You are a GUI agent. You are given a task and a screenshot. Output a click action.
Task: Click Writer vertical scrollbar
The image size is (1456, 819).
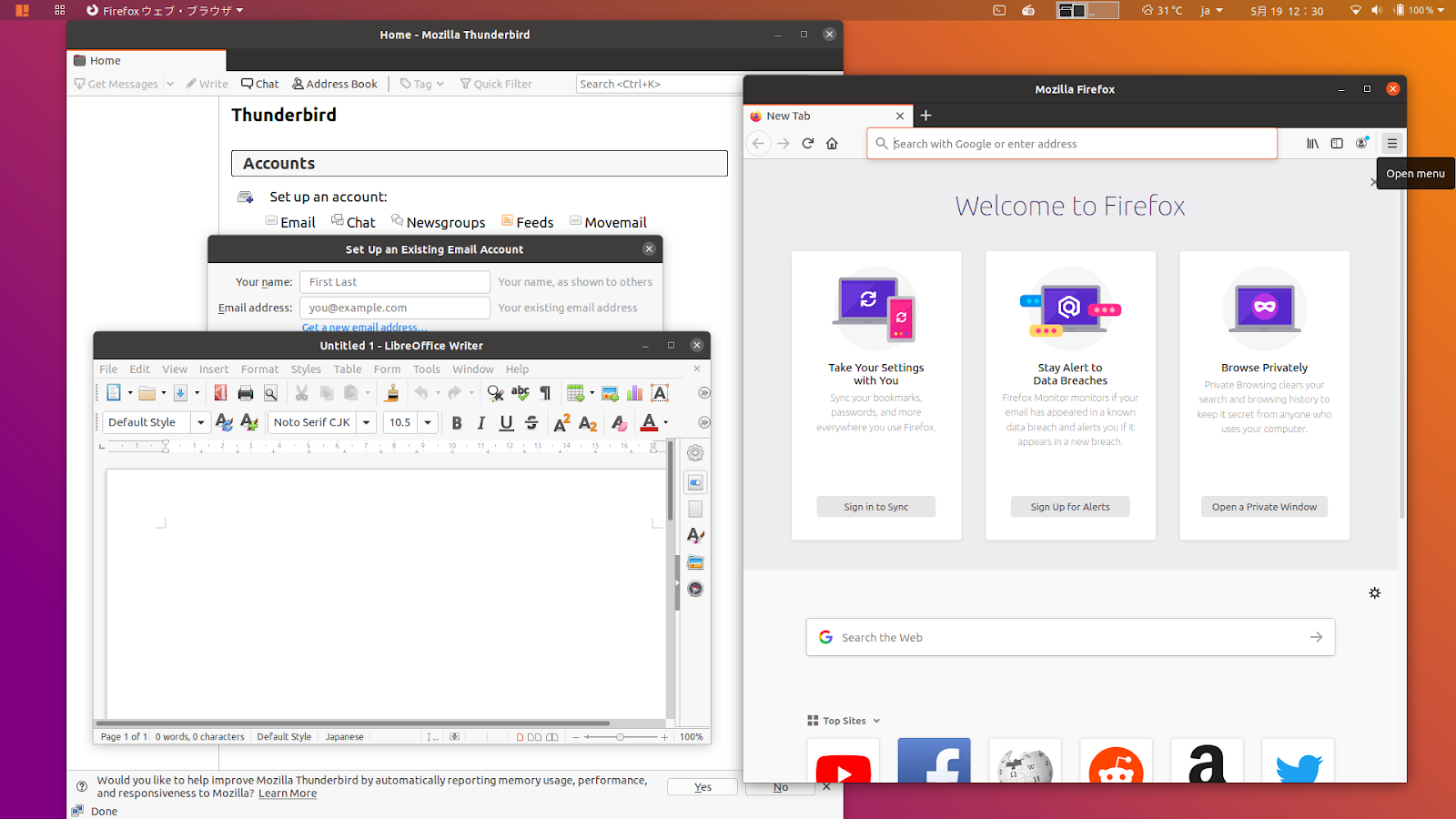[671, 480]
